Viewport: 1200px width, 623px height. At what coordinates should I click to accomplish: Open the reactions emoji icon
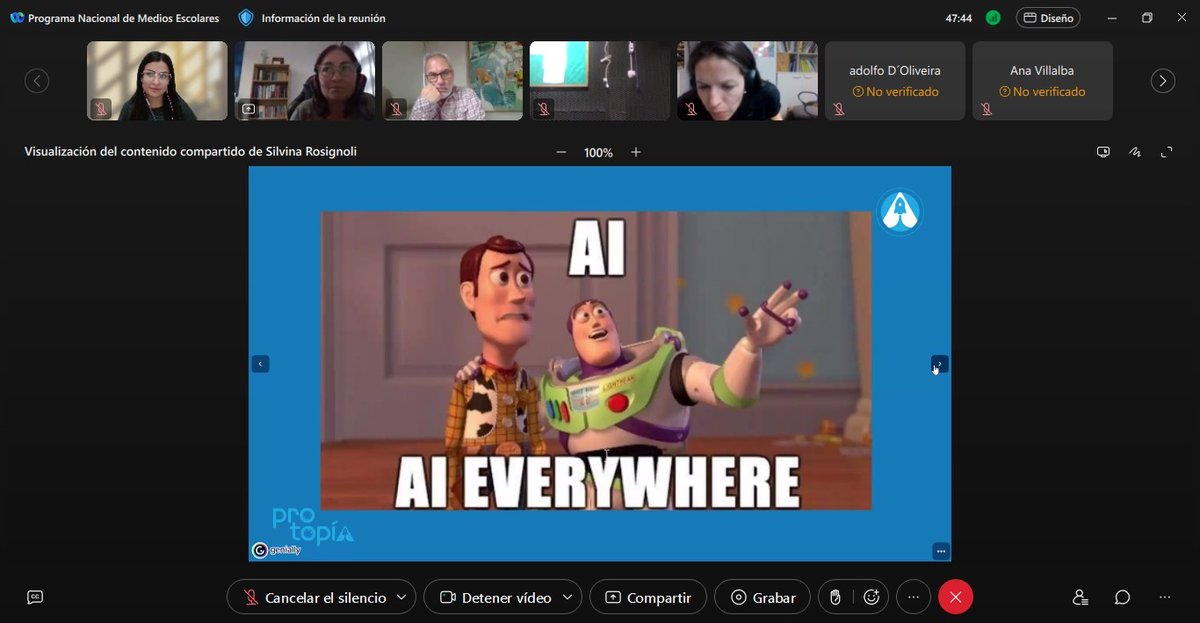tap(871, 597)
